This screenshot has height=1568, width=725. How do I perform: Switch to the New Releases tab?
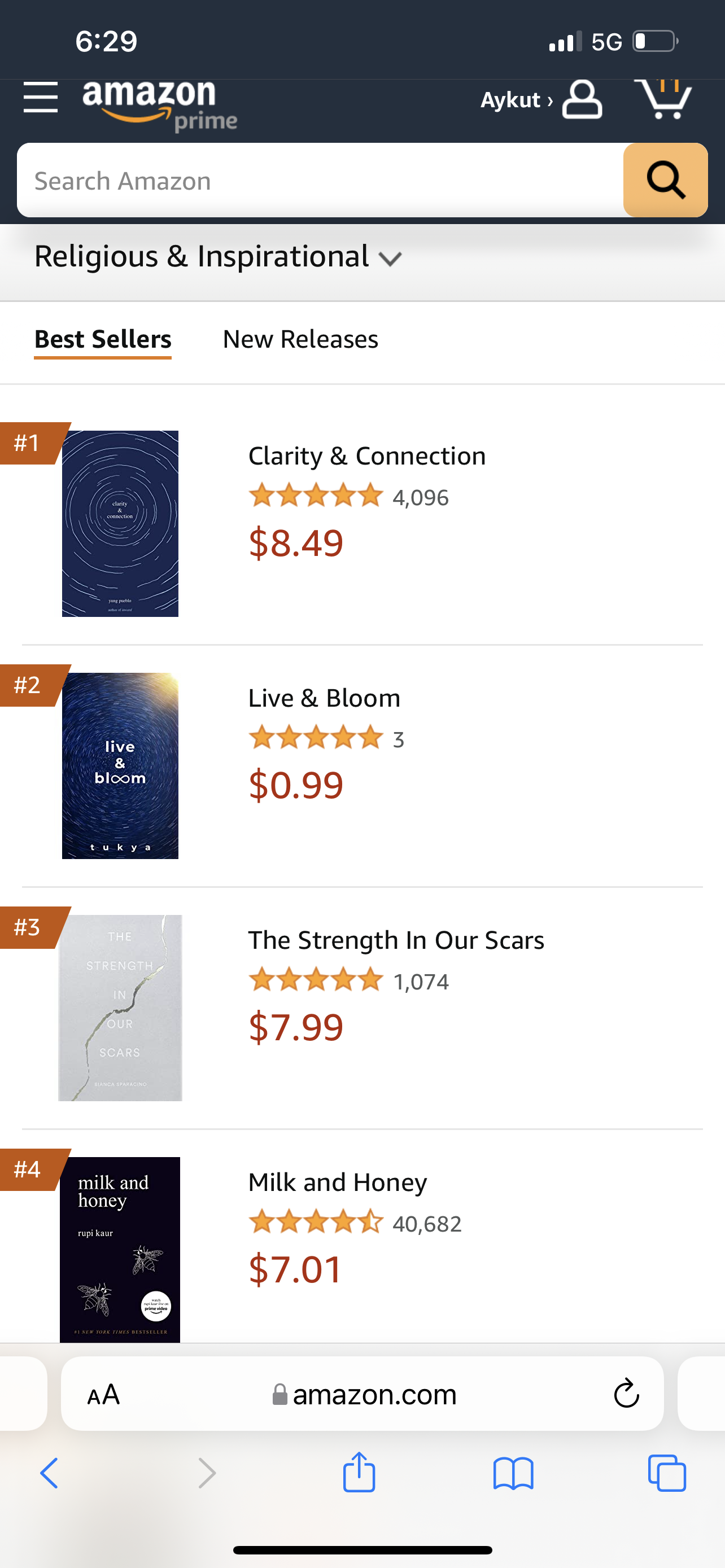pos(300,339)
